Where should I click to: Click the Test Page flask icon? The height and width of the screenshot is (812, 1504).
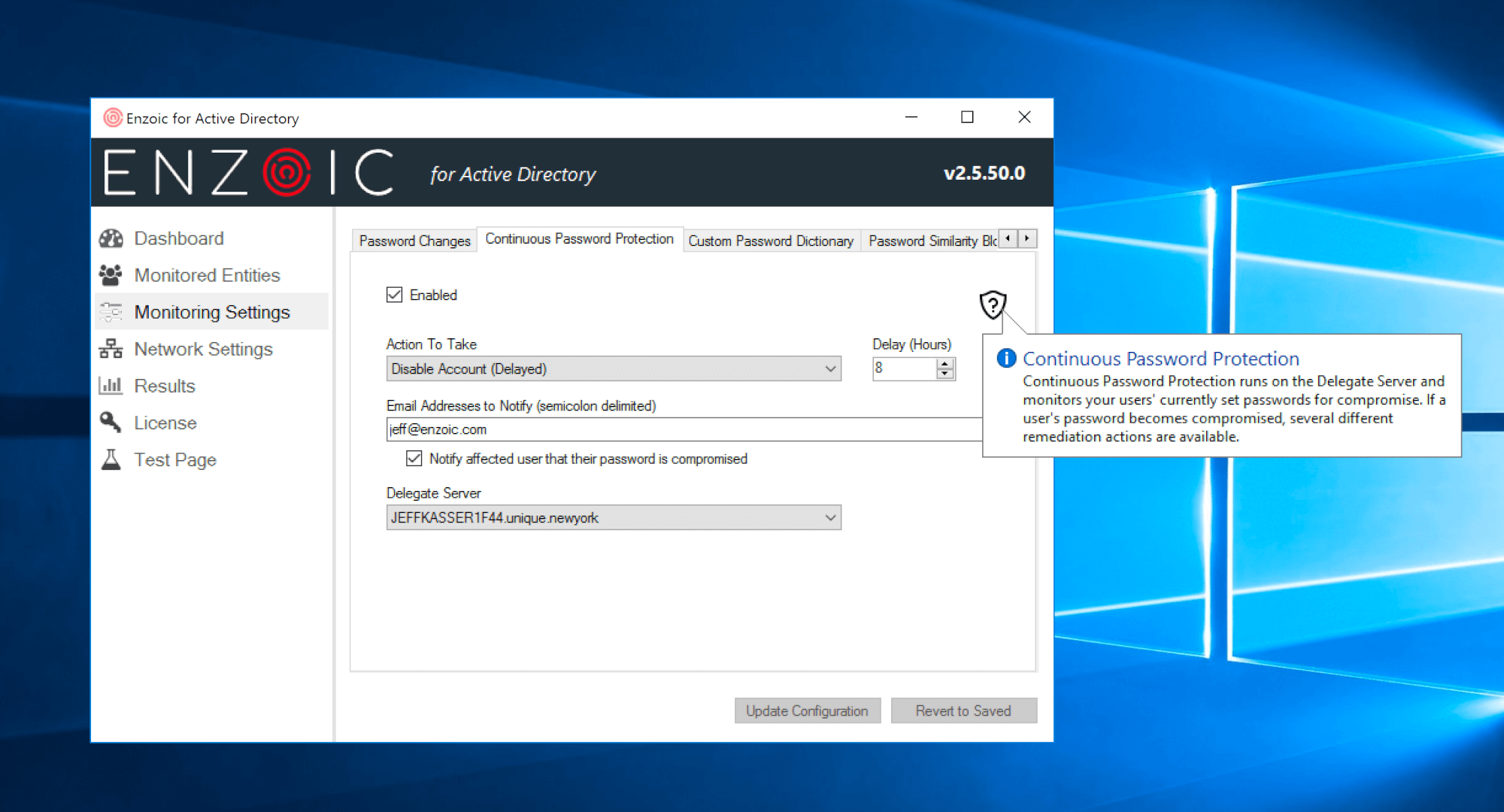(111, 459)
